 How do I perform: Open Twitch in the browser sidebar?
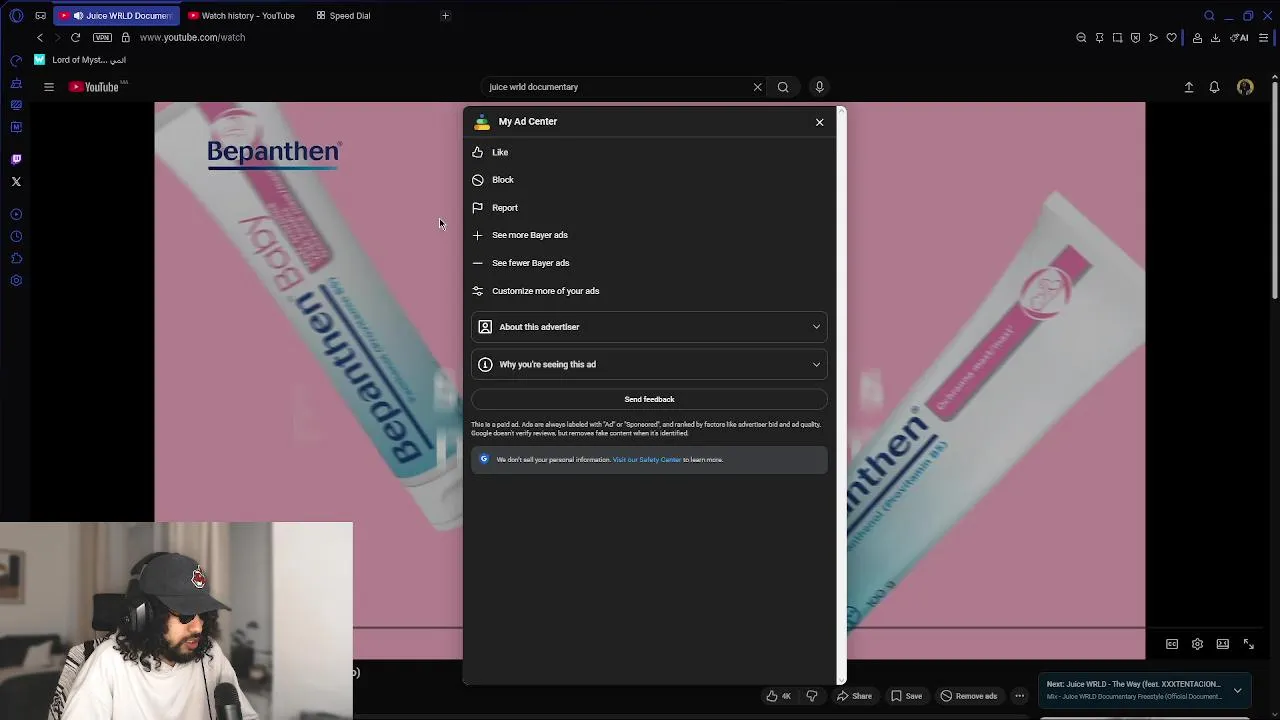click(16, 159)
